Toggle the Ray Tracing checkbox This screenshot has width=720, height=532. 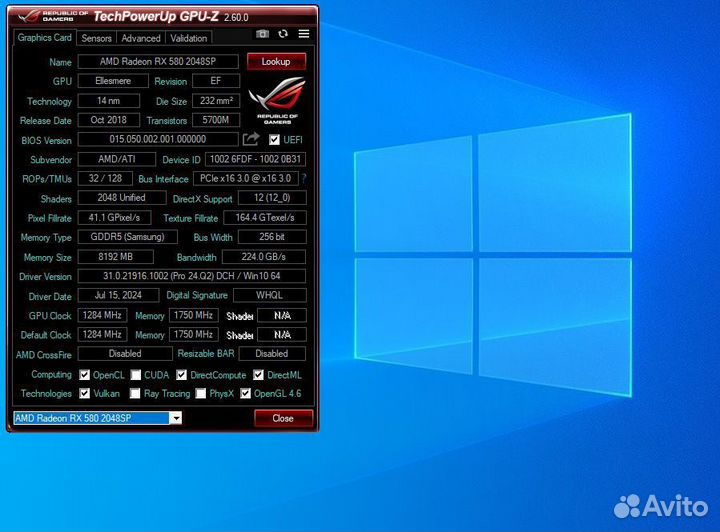[x=135, y=393]
